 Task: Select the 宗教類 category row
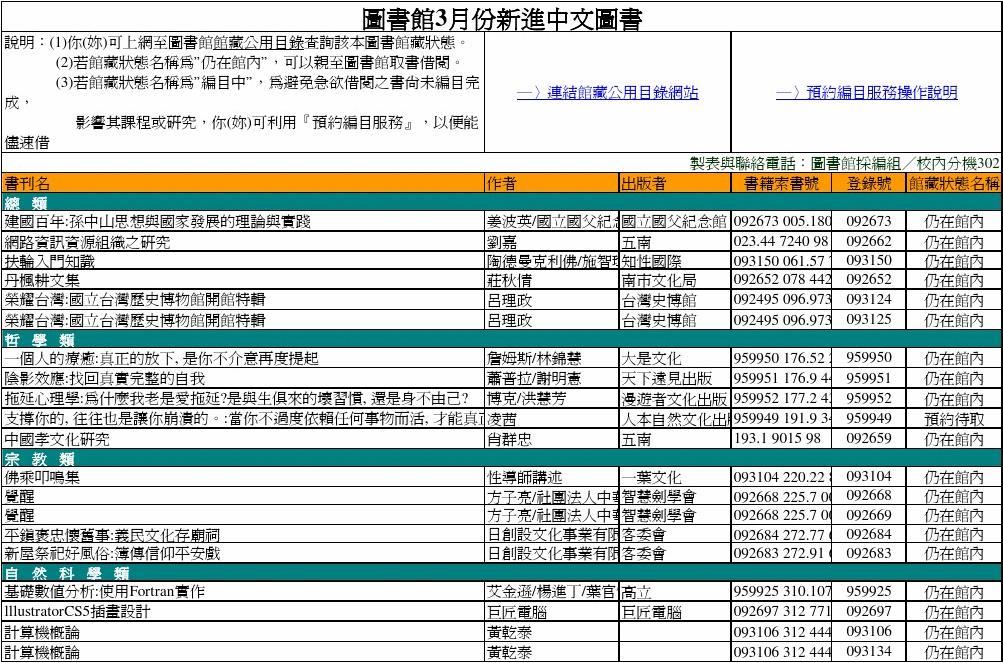[501, 458]
